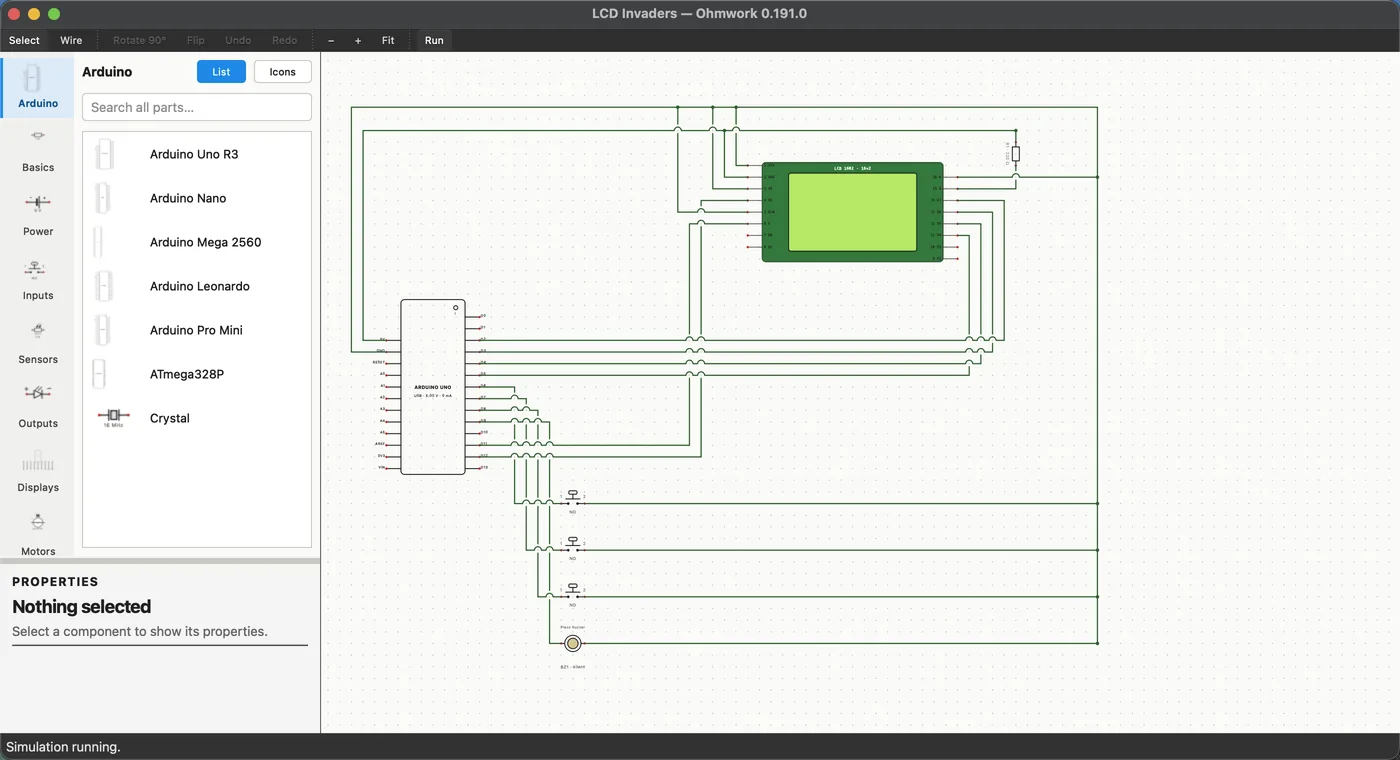
Task: Focus the Search all parts field
Action: 197,107
